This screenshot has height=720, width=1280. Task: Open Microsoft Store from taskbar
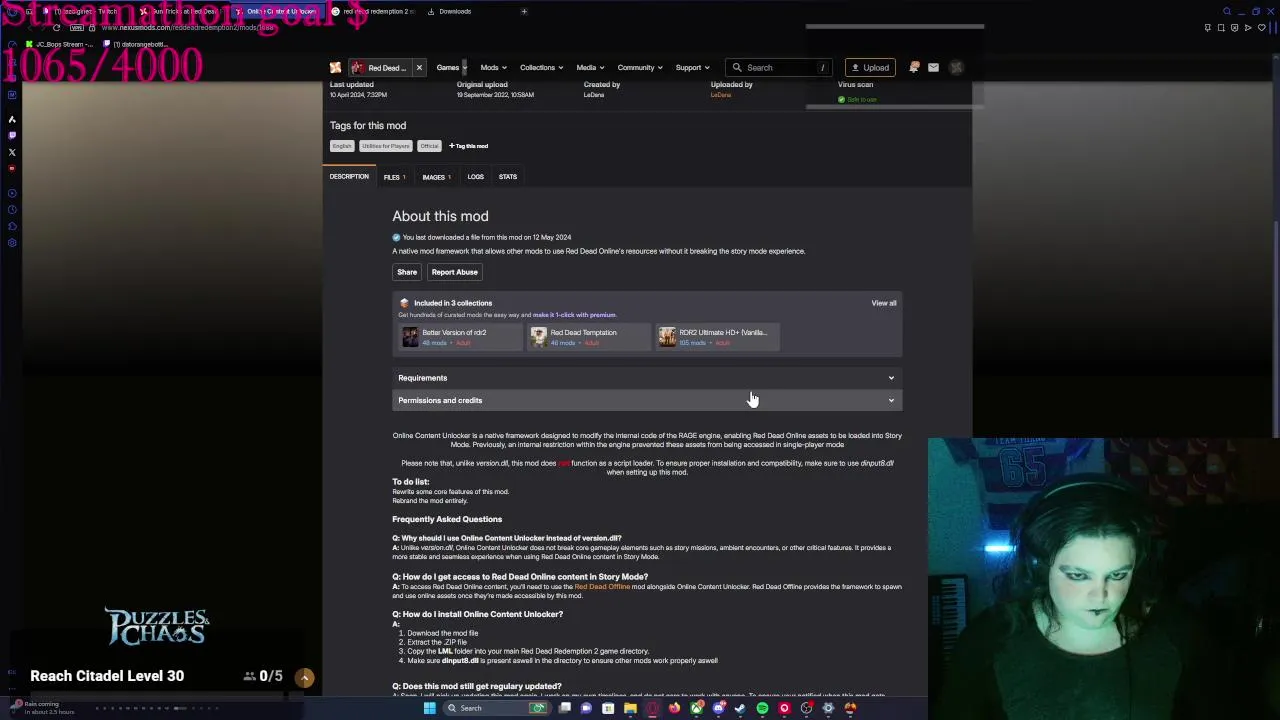coord(608,708)
